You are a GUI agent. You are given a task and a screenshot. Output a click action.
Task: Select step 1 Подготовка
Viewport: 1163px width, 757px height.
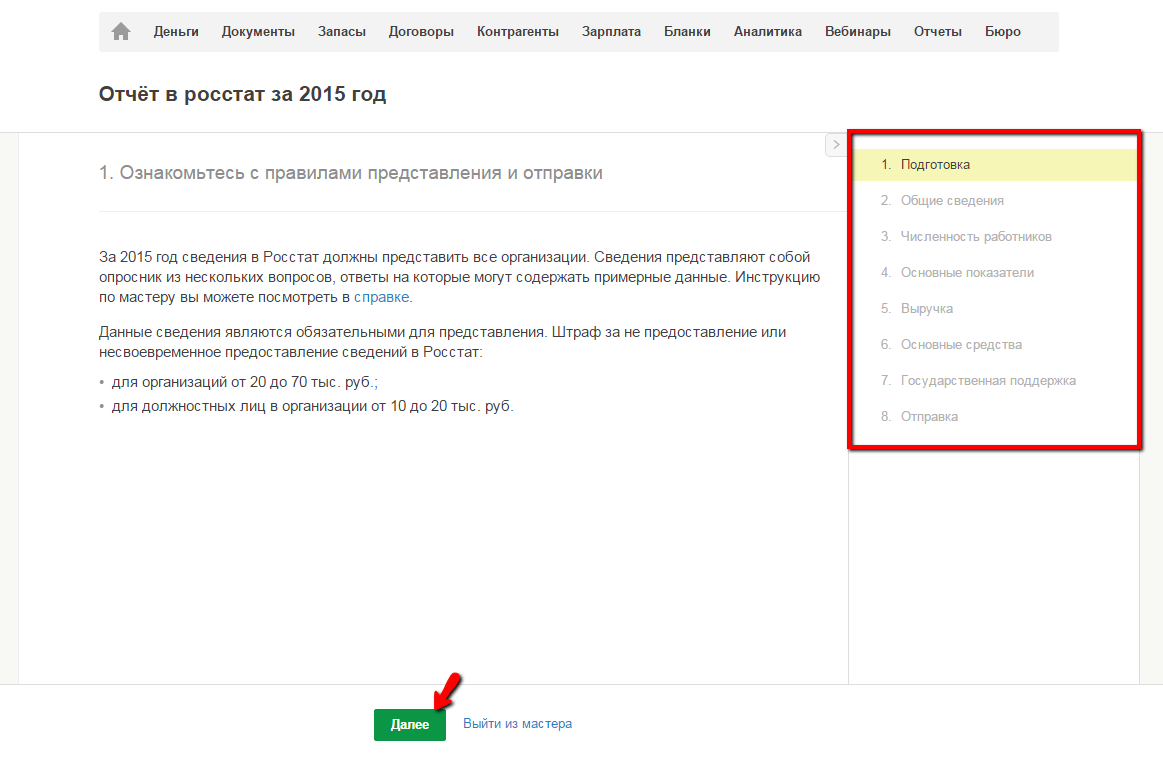(x=995, y=165)
